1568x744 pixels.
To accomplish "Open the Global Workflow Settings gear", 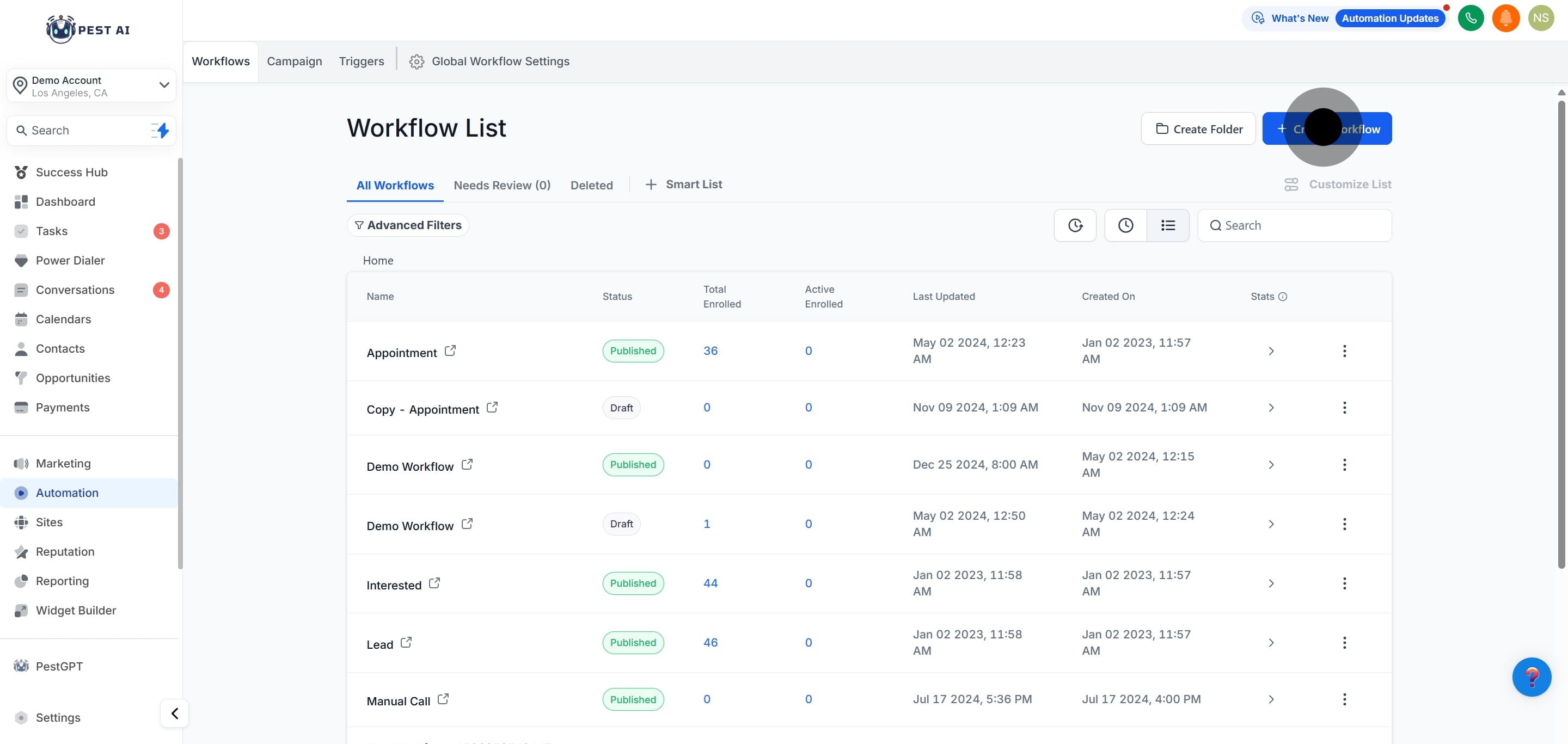I will pos(416,62).
